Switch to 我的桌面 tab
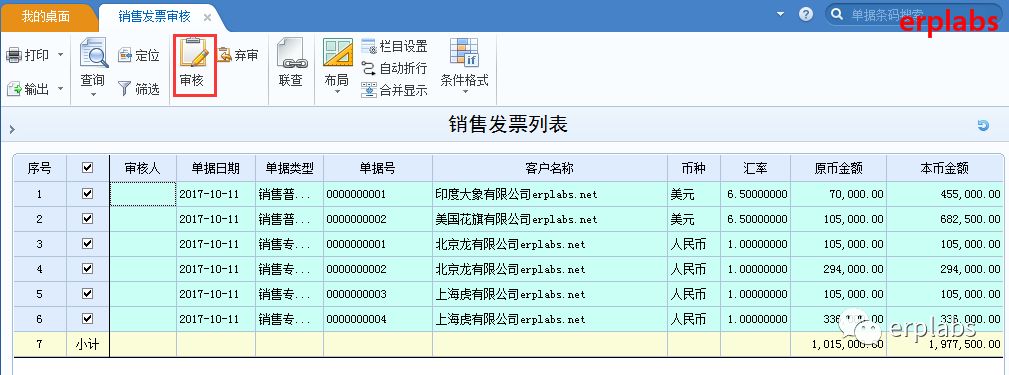This screenshot has height=375, width=1009. coord(46,16)
